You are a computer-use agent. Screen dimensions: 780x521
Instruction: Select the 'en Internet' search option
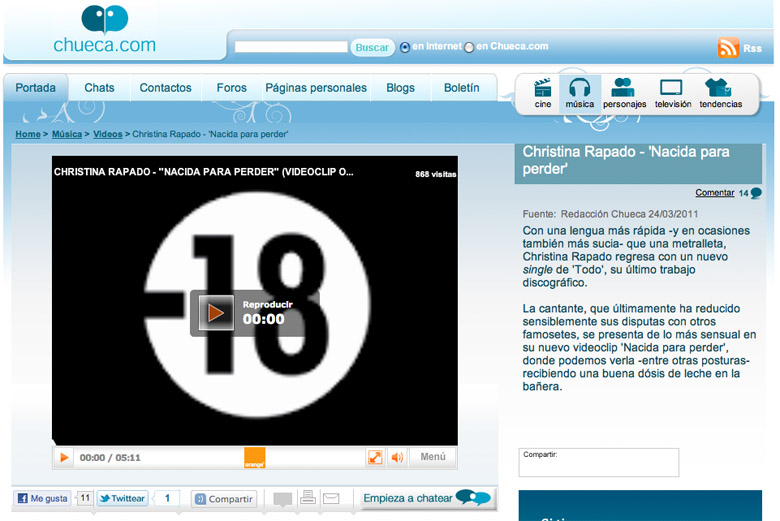405,47
